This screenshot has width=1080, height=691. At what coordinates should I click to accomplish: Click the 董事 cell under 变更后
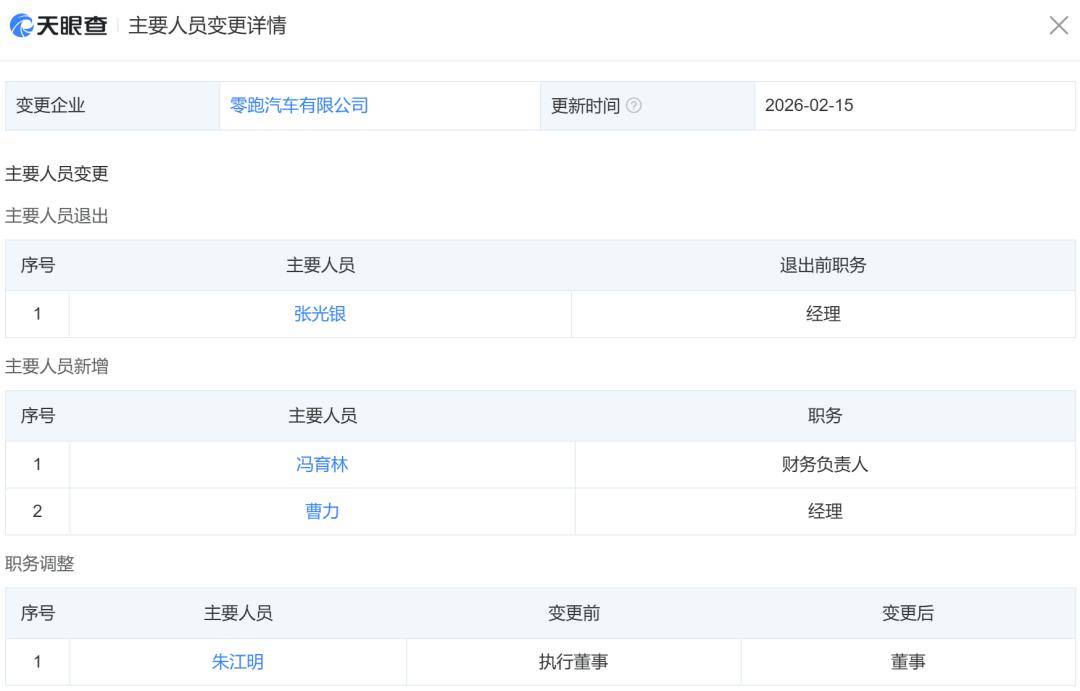click(908, 661)
